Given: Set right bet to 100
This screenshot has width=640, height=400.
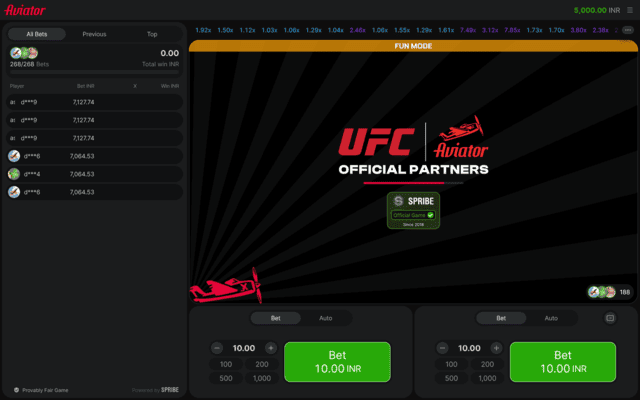Looking at the screenshot, I should [x=451, y=364].
